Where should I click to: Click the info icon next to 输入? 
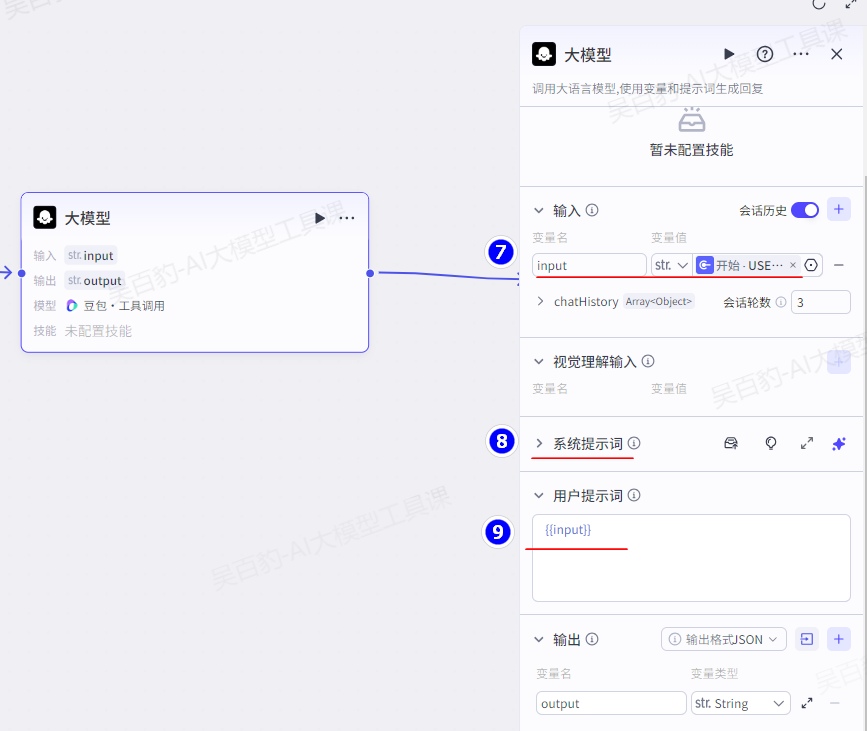coord(592,210)
